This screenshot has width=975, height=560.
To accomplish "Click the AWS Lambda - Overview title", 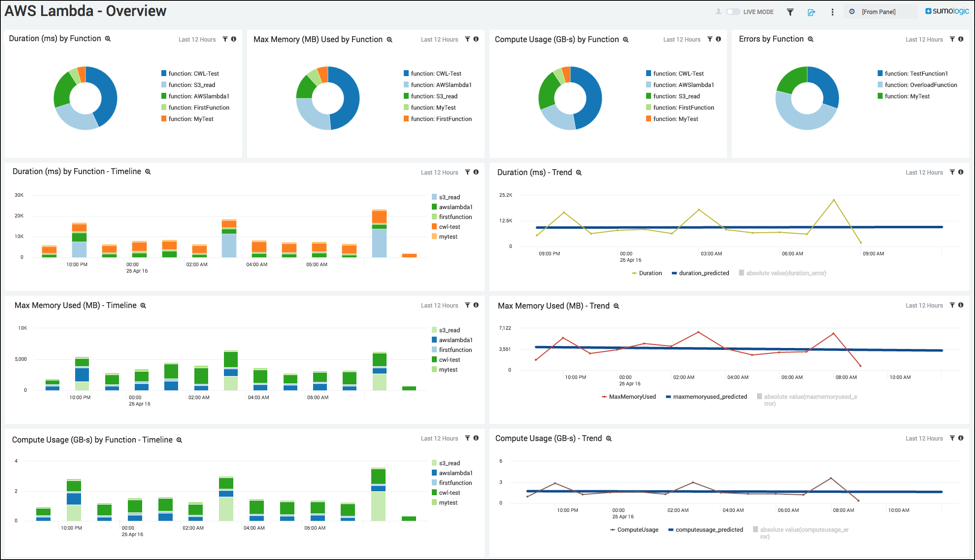I will pyautogui.click(x=86, y=11).
